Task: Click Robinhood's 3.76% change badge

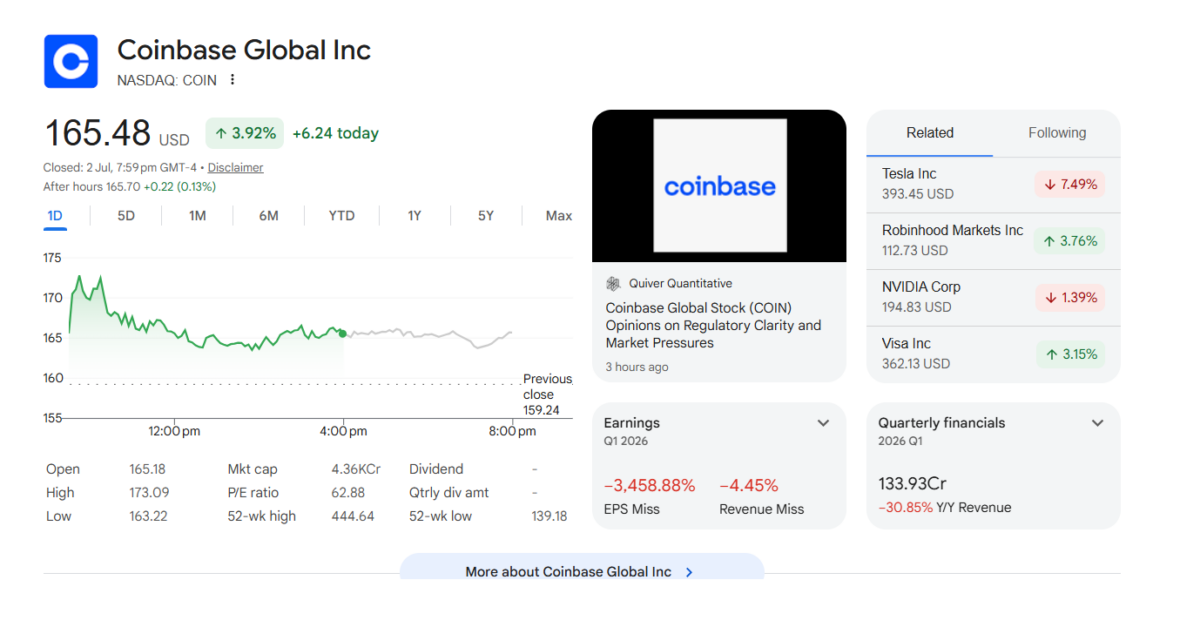Action: (x=1070, y=241)
